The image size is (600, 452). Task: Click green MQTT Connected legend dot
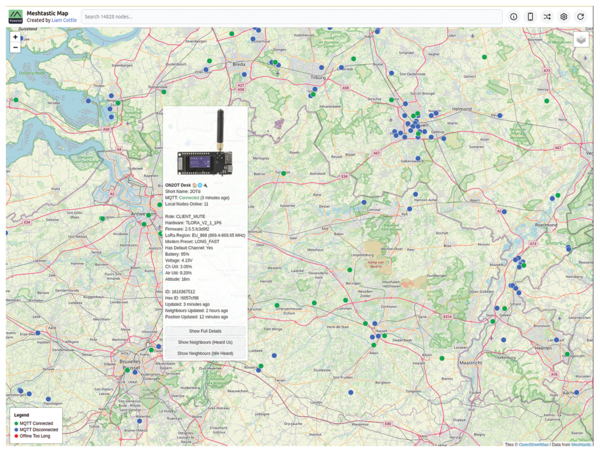pos(16,423)
